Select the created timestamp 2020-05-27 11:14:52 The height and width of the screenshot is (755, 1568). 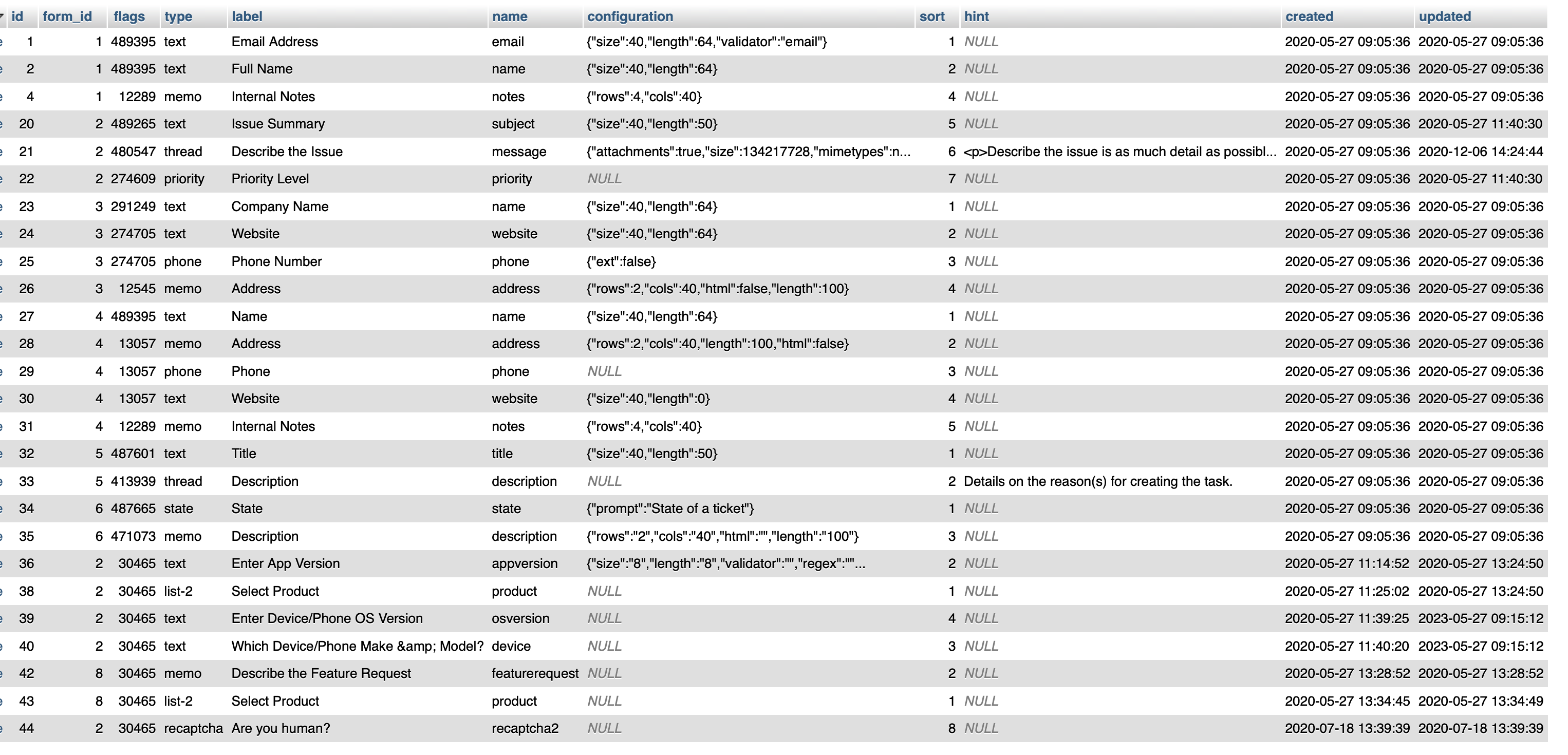[1347, 563]
